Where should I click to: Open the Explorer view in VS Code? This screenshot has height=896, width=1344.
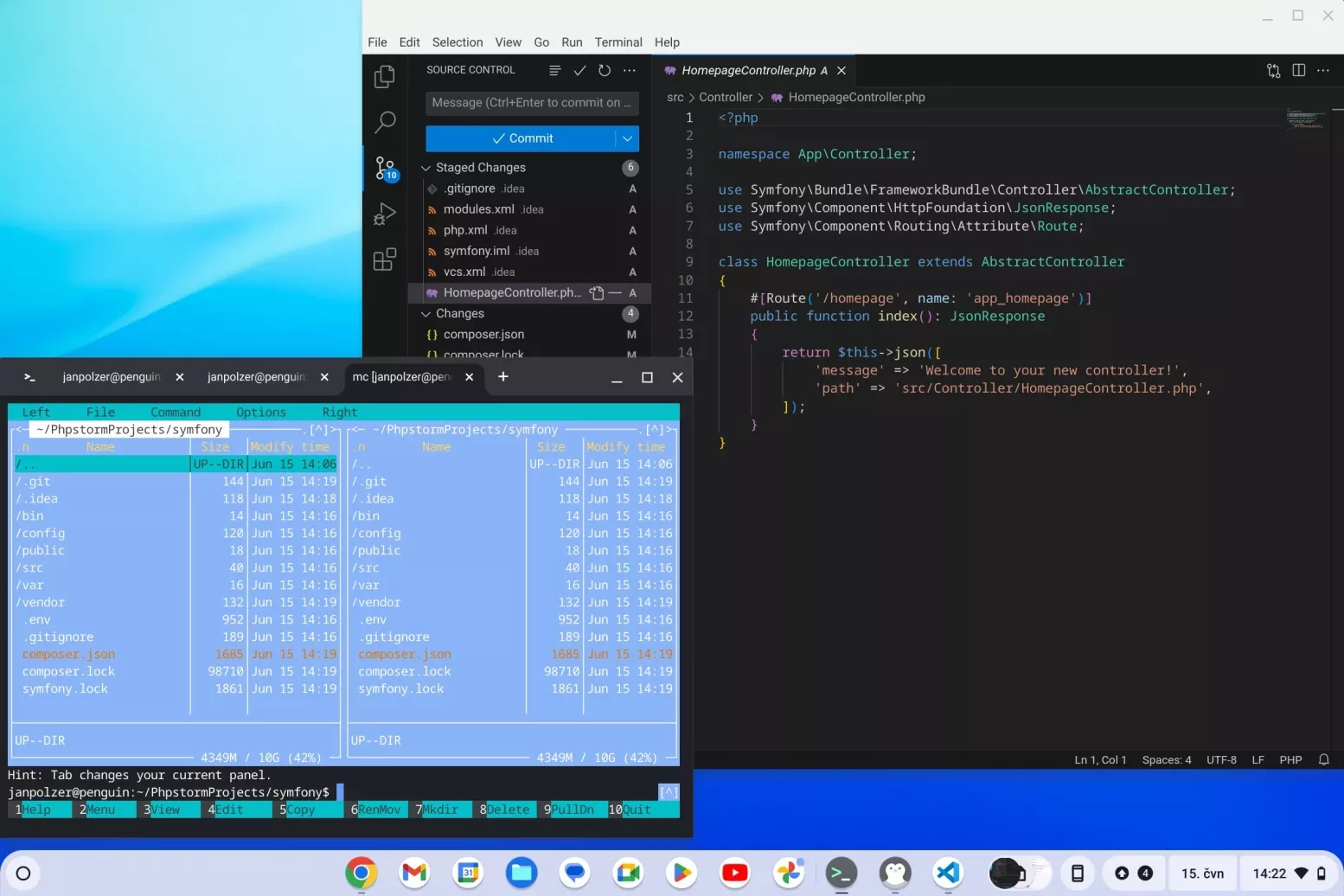(x=385, y=77)
